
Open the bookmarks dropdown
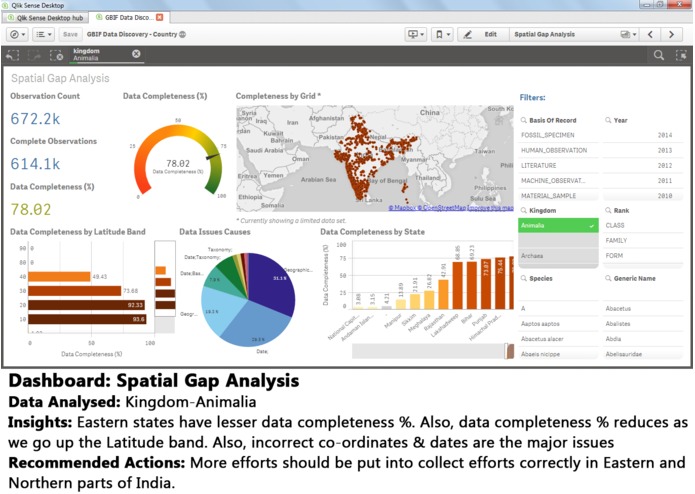click(x=442, y=34)
